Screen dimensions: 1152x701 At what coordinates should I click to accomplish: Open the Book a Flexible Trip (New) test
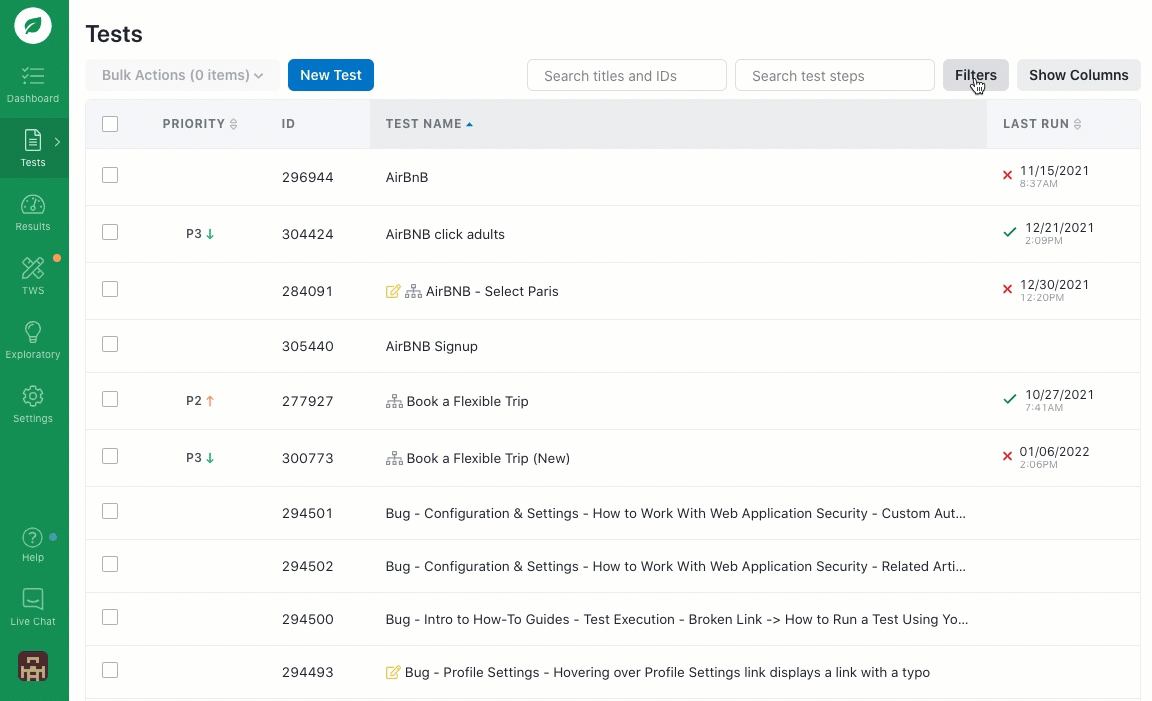489,458
